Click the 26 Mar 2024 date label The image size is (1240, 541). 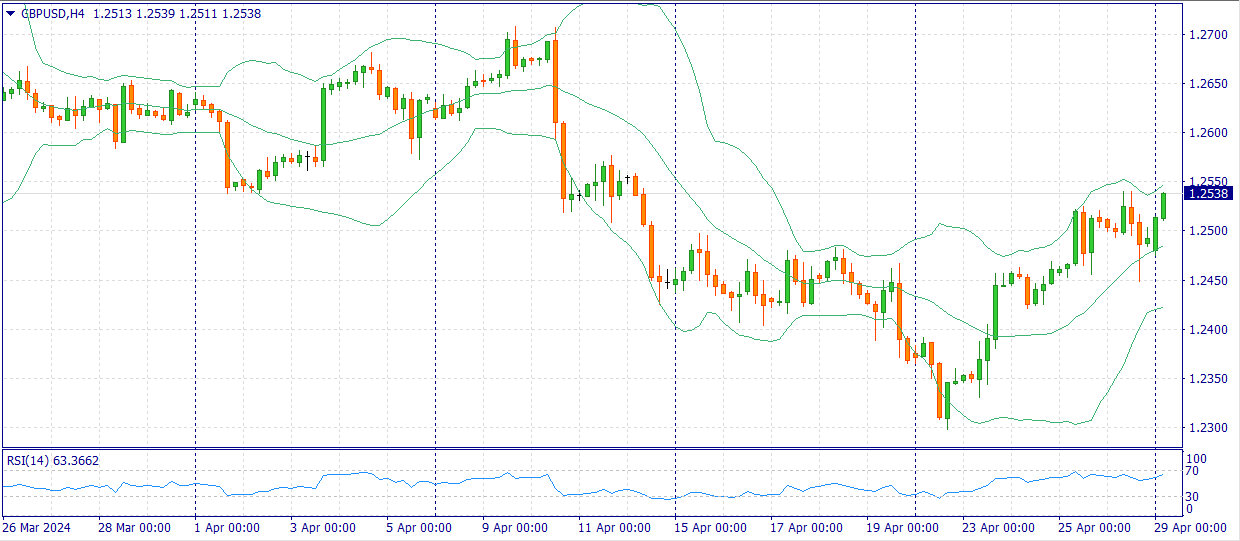(x=36, y=528)
